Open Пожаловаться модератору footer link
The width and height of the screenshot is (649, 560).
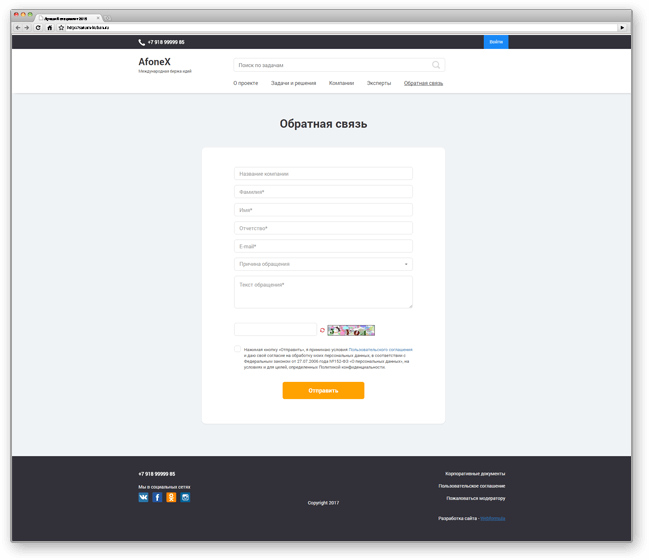click(476, 498)
